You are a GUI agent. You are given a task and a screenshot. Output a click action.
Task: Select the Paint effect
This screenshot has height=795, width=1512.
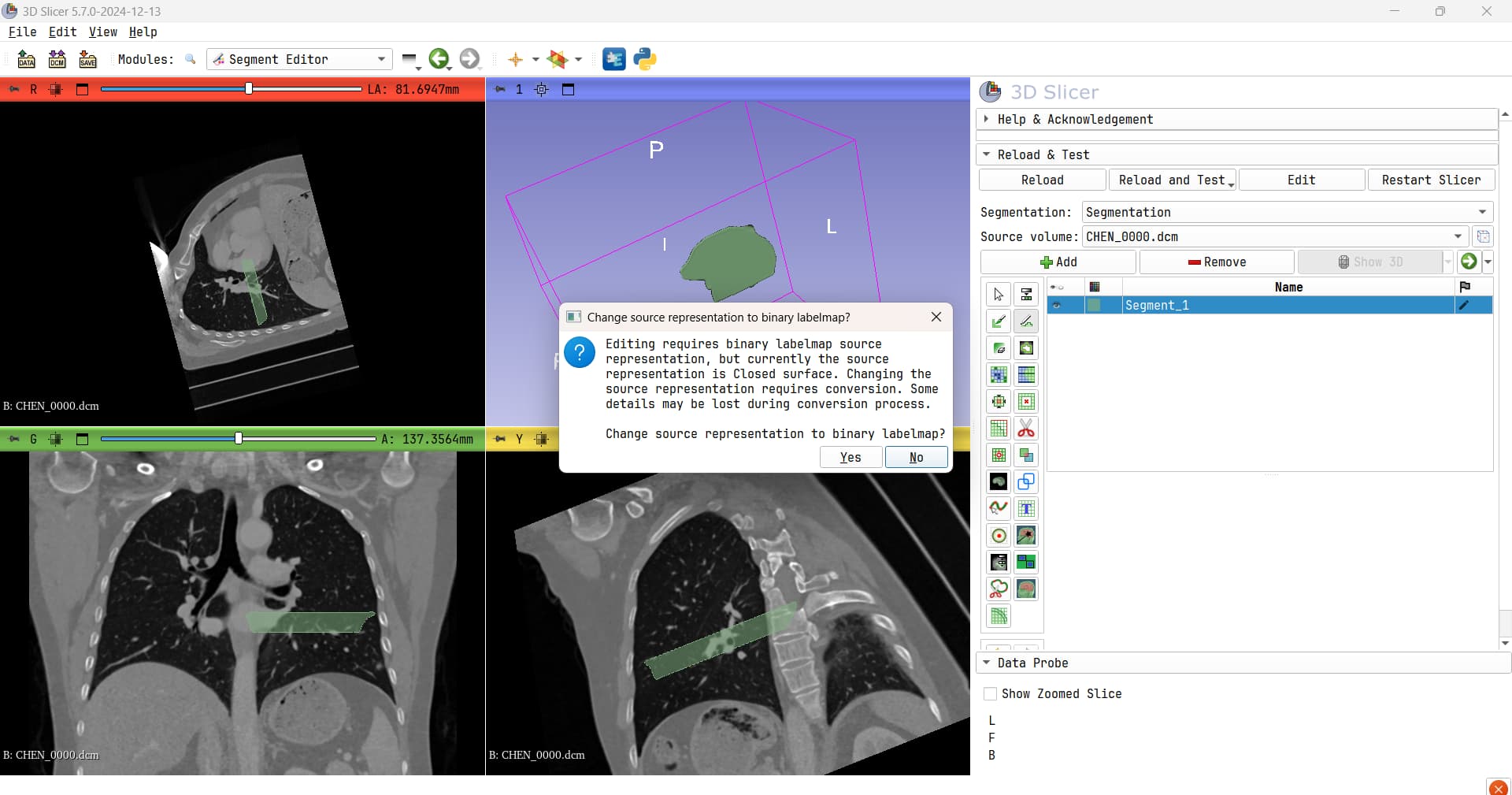pos(999,321)
